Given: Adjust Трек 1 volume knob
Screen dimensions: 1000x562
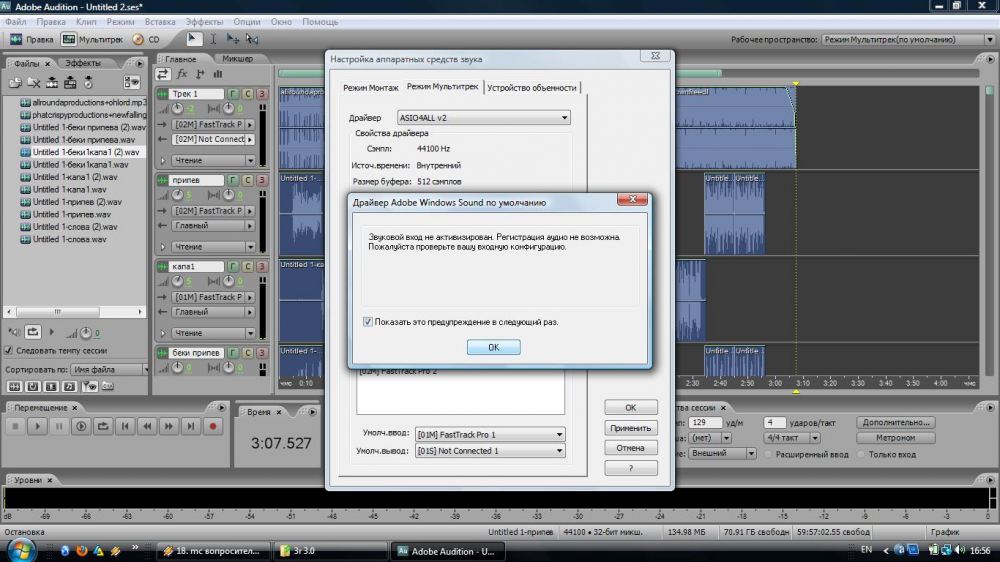Looking at the screenshot, I should pos(178,108).
